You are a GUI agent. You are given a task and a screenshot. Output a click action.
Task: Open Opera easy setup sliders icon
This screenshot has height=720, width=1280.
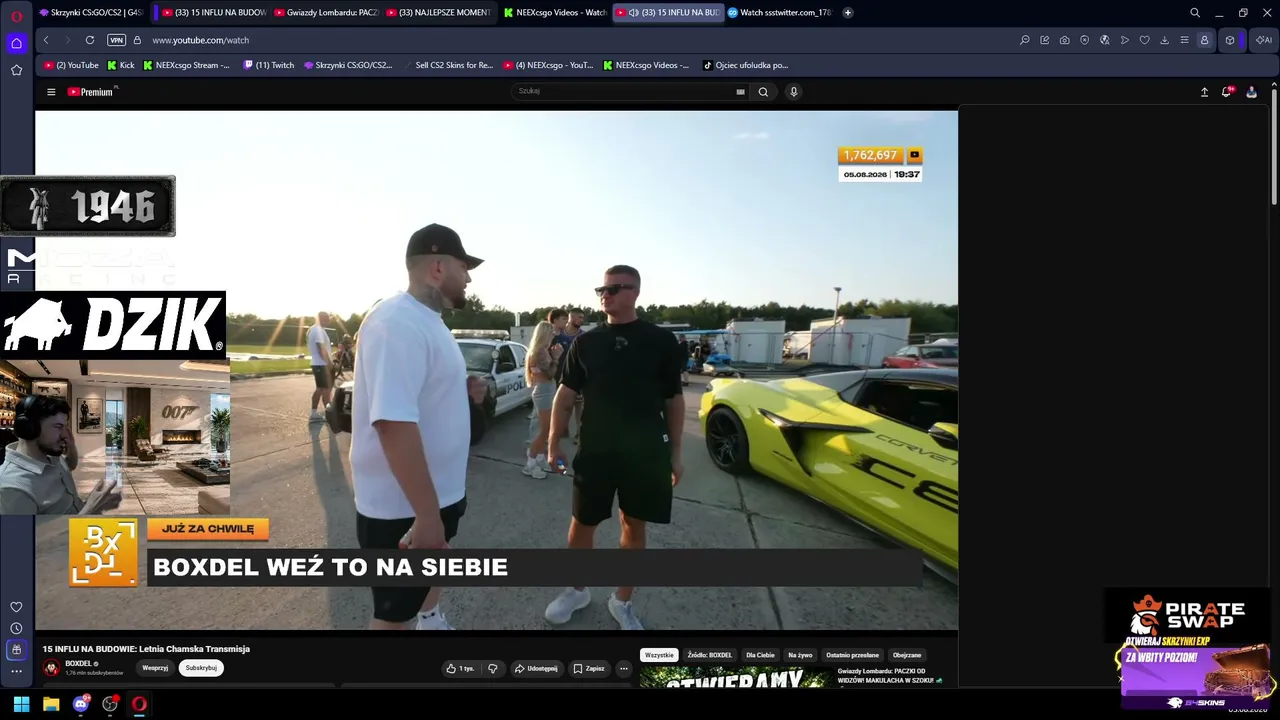pyautogui.click(x=1185, y=40)
